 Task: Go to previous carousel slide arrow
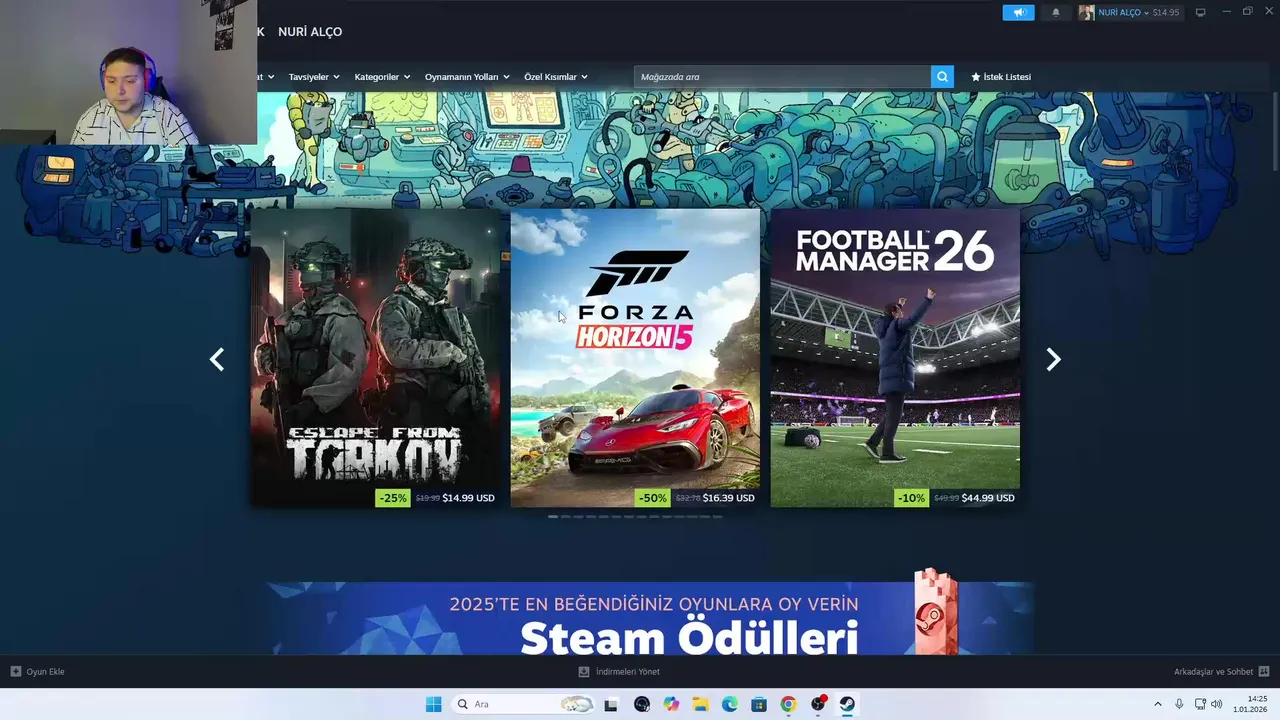point(217,360)
